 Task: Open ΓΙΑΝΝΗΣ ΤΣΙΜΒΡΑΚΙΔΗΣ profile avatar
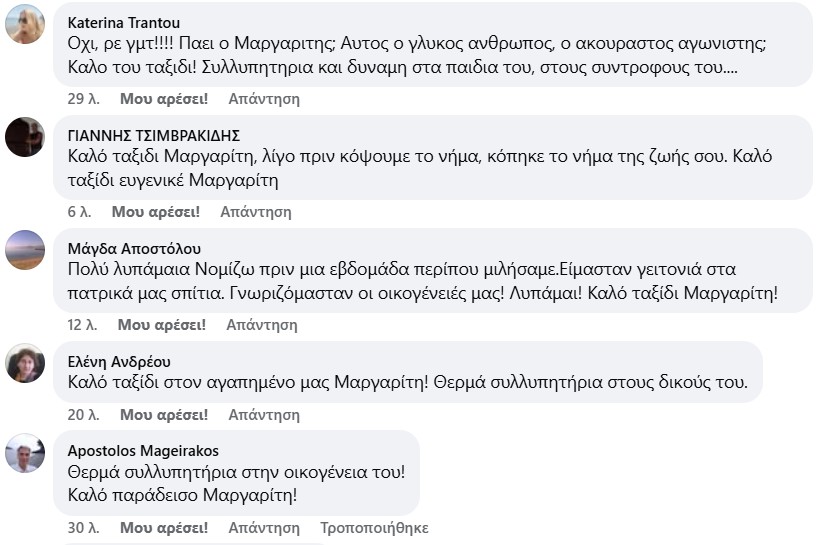pyautogui.click(x=25, y=137)
